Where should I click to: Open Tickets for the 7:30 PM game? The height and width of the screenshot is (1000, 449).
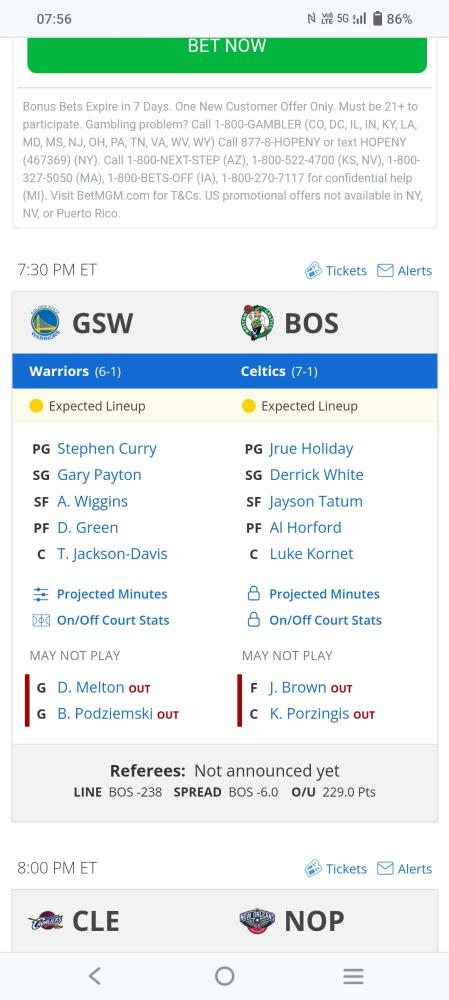[x=335, y=270]
